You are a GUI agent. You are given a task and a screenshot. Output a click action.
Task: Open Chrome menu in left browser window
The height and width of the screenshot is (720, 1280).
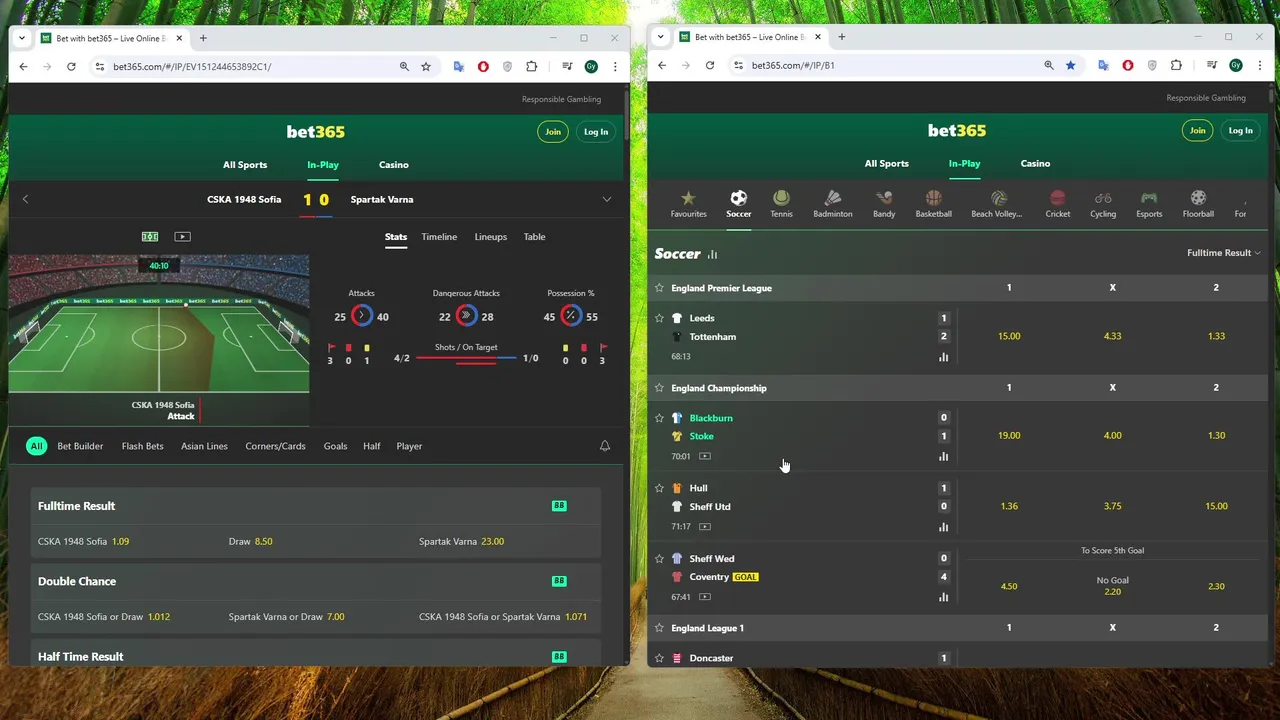[615, 67]
